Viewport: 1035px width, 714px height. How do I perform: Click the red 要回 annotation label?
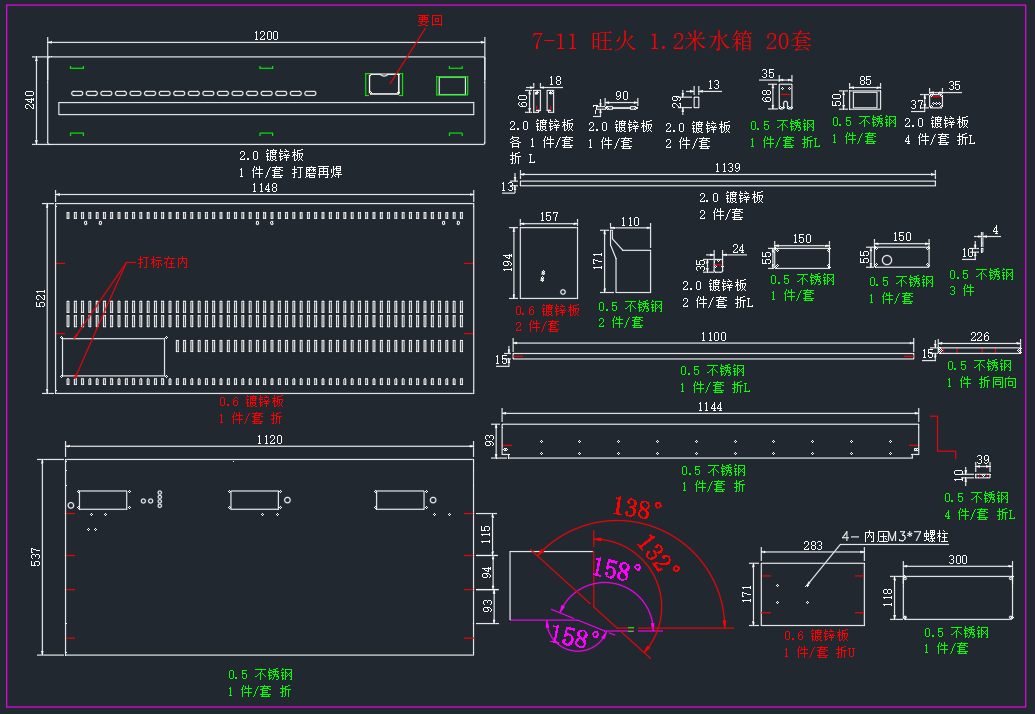pos(430,20)
